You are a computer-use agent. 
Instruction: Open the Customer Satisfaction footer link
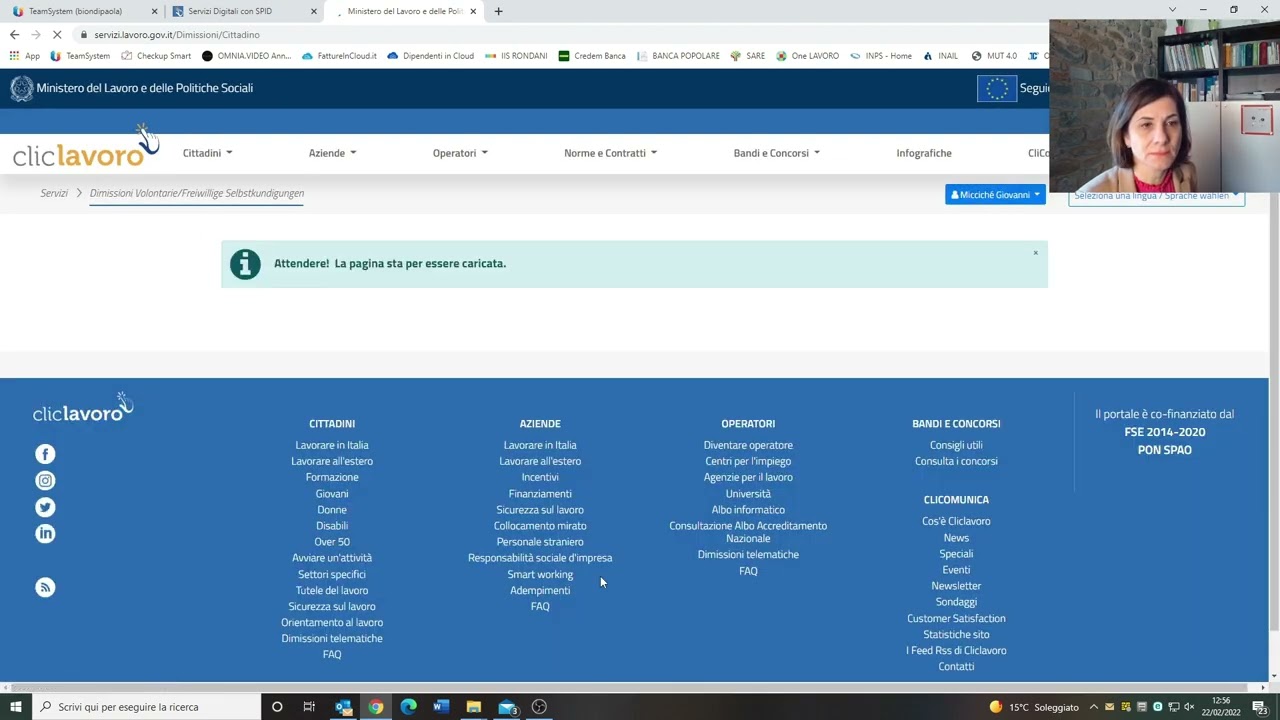[956, 618]
